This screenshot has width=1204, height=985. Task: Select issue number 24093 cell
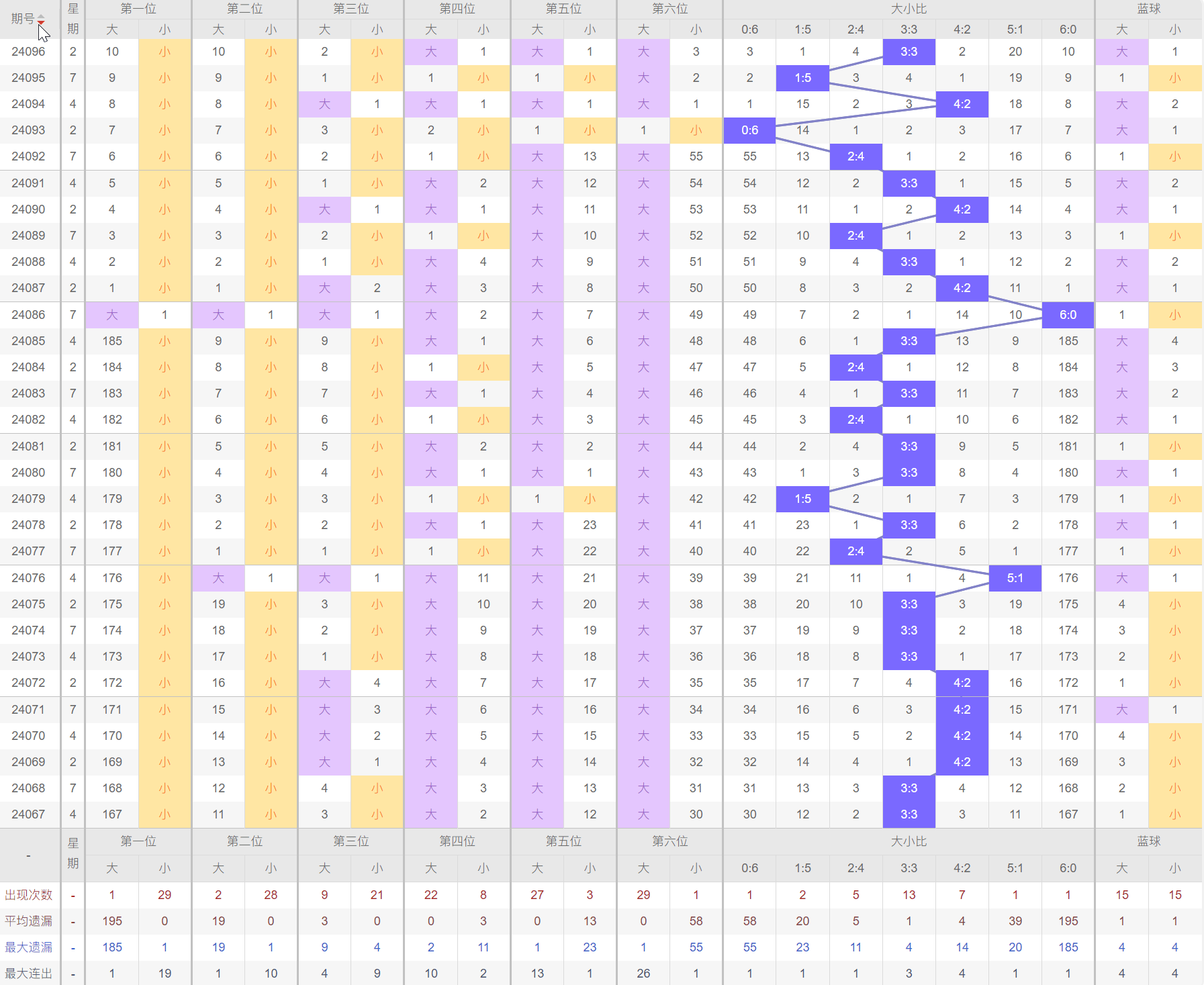29,130
